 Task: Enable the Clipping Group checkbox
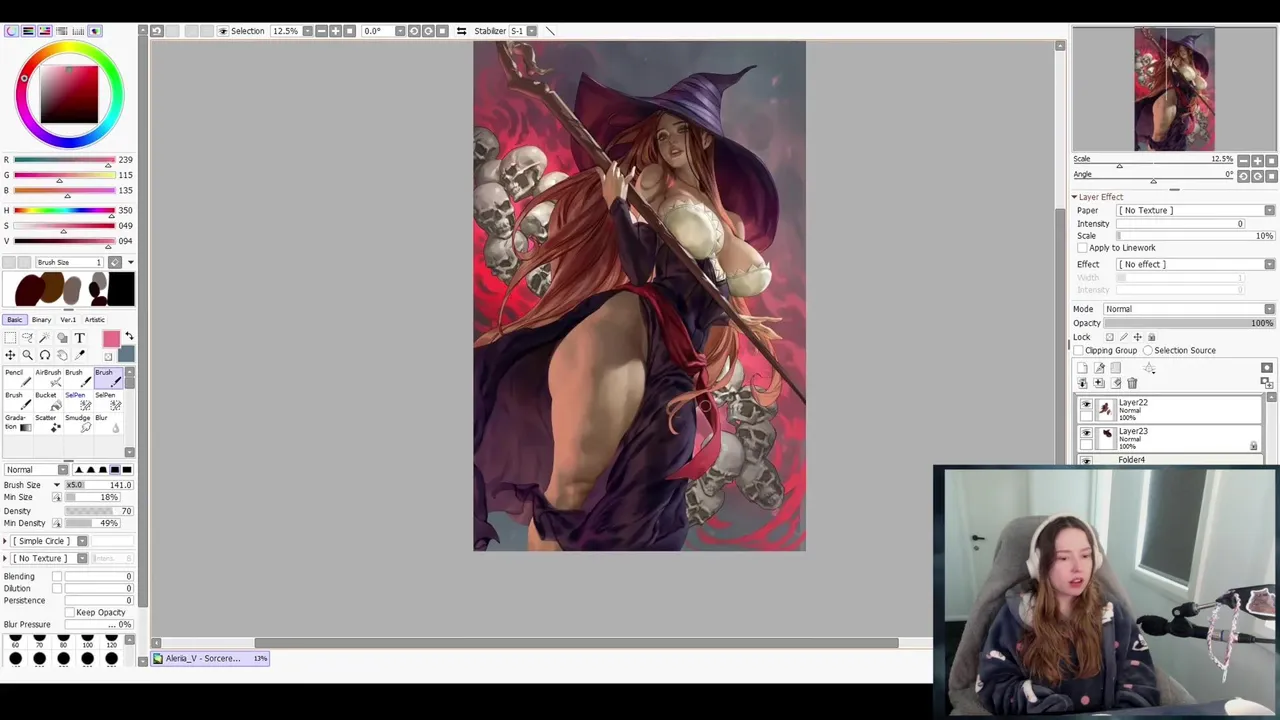[1078, 351]
